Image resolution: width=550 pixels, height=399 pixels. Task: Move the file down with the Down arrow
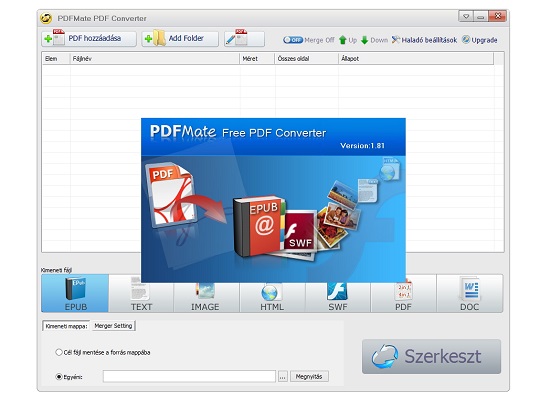click(x=374, y=40)
